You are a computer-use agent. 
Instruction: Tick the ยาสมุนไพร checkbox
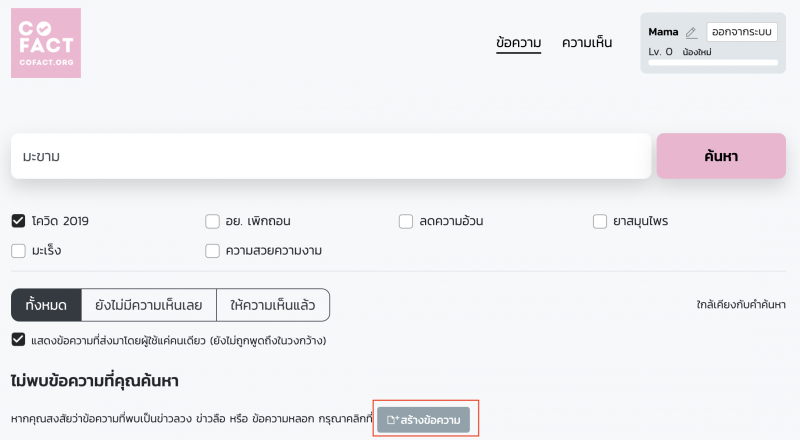[x=599, y=222]
